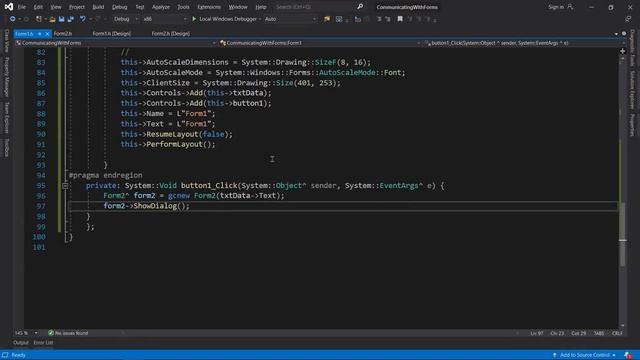Open the Toolbox side tab

(7, 147)
